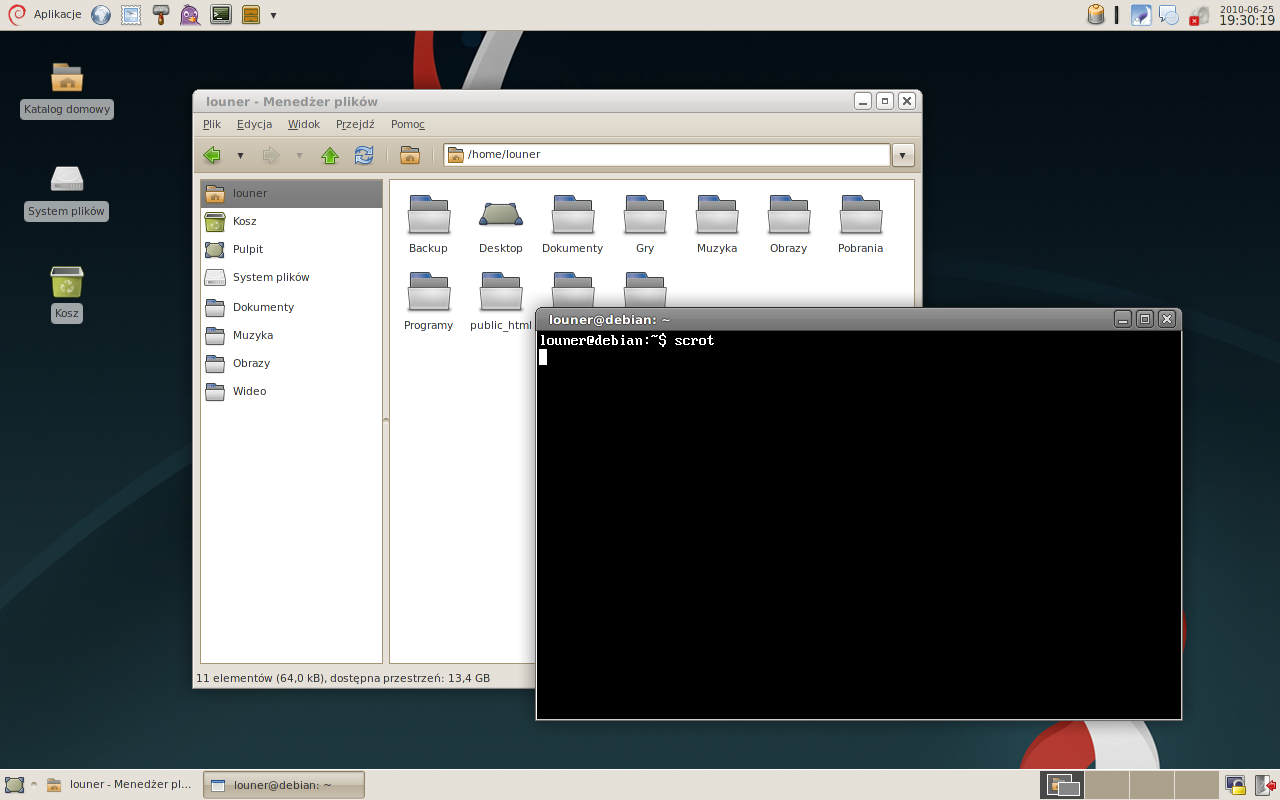This screenshot has width=1280, height=800.
Task: Select the Obrazy folder in the file view
Action: click(x=789, y=224)
